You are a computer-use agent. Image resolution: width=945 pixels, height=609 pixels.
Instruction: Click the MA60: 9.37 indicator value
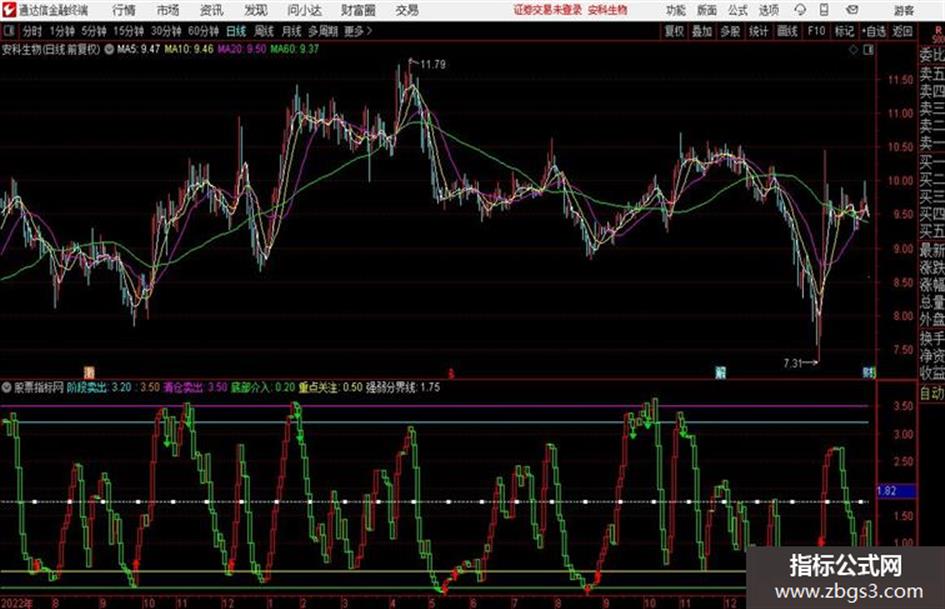click(295, 49)
